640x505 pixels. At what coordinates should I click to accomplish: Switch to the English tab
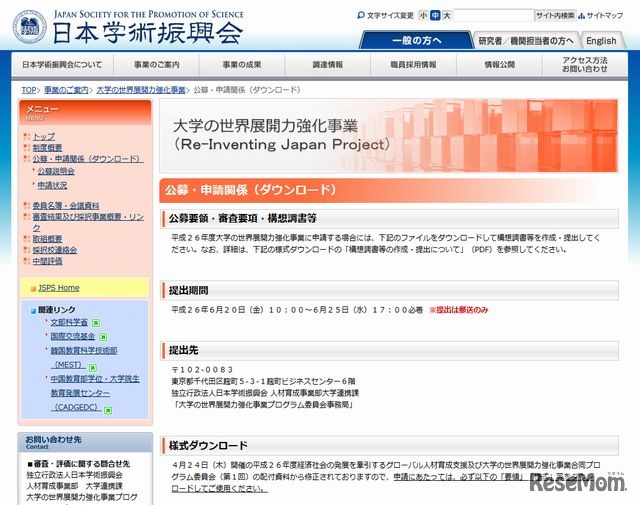pos(601,41)
